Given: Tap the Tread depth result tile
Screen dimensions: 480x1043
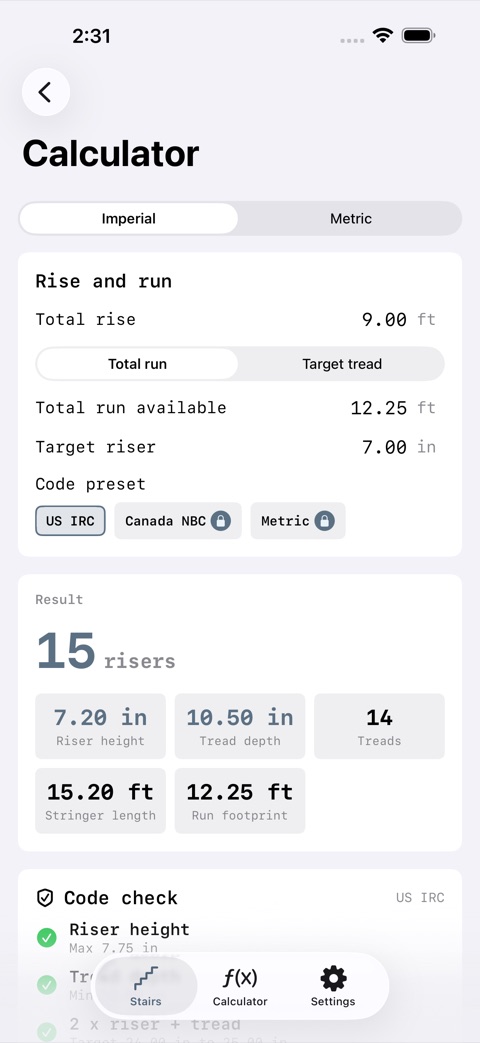Looking at the screenshot, I should tap(240, 726).
